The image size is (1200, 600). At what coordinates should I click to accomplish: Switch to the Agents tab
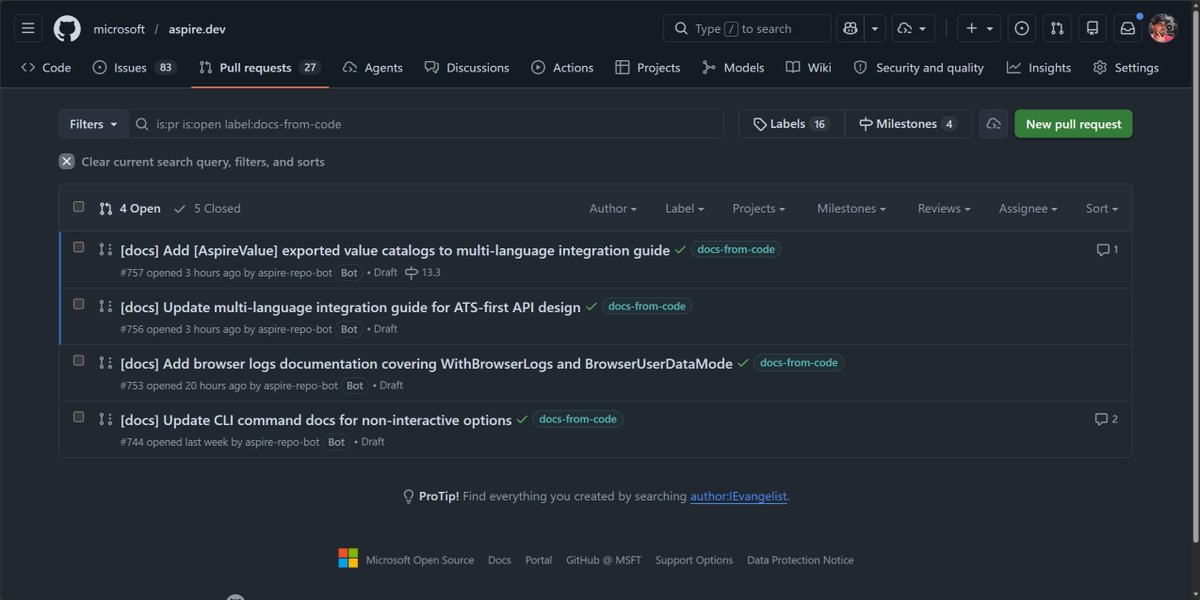pos(372,68)
